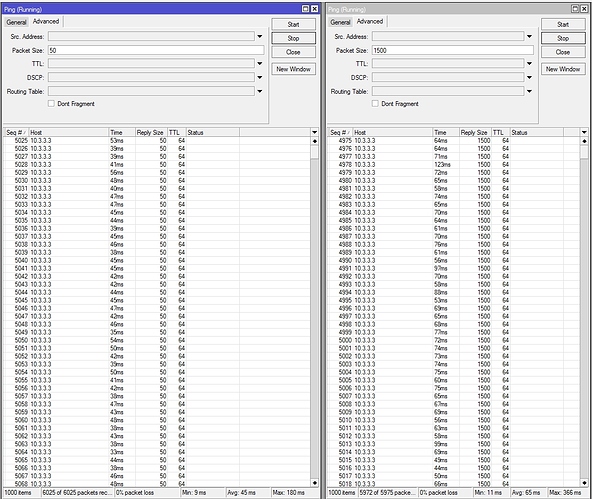Open column chooser dropdown in right table
The width and height of the screenshot is (592, 499).
click(x=584, y=132)
